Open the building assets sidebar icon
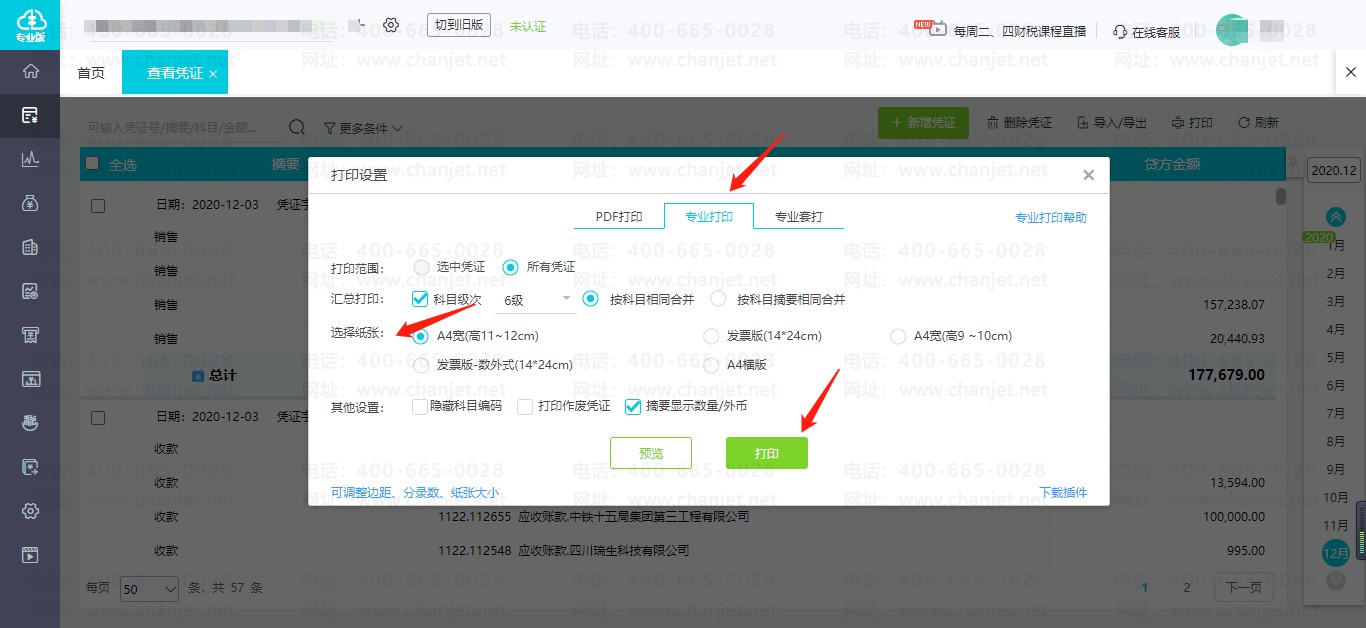Screen dimensions: 1366x628 [x=30, y=247]
